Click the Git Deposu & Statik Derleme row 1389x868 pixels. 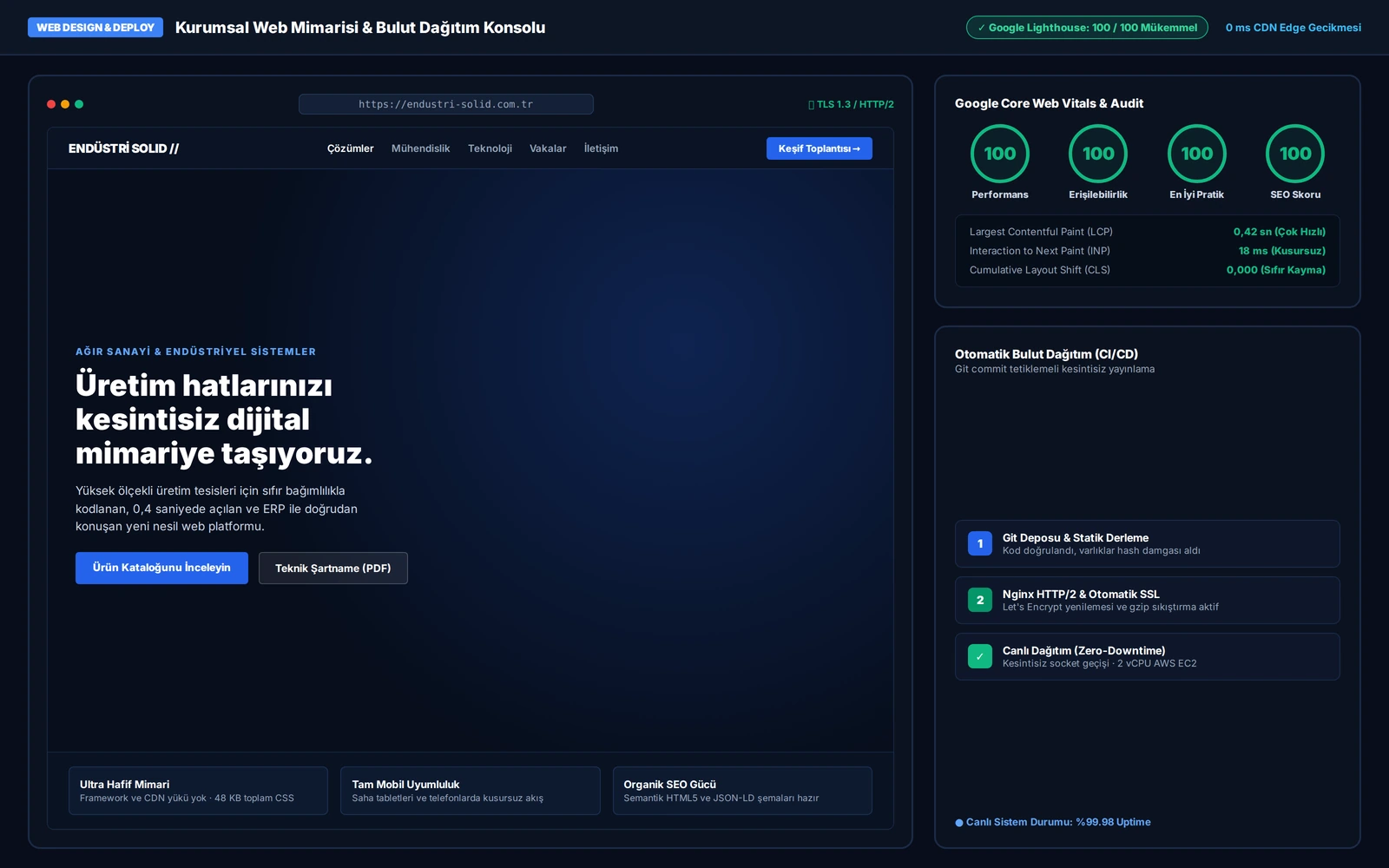click(1148, 543)
